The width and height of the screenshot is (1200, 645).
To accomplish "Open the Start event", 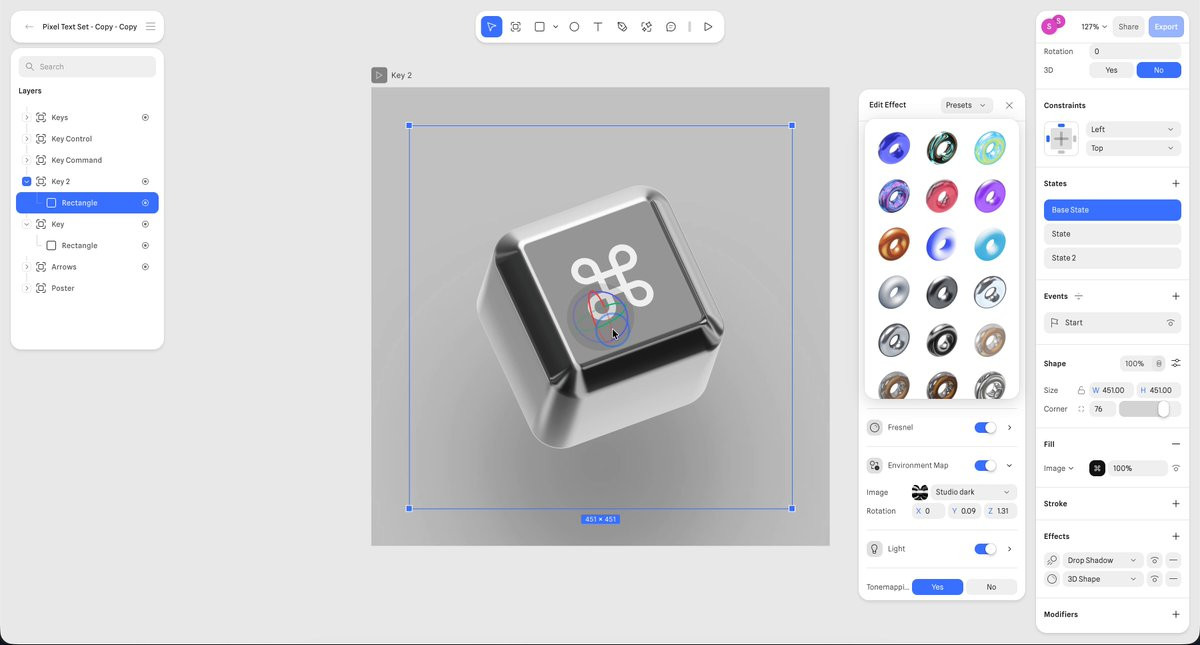I will point(1112,323).
